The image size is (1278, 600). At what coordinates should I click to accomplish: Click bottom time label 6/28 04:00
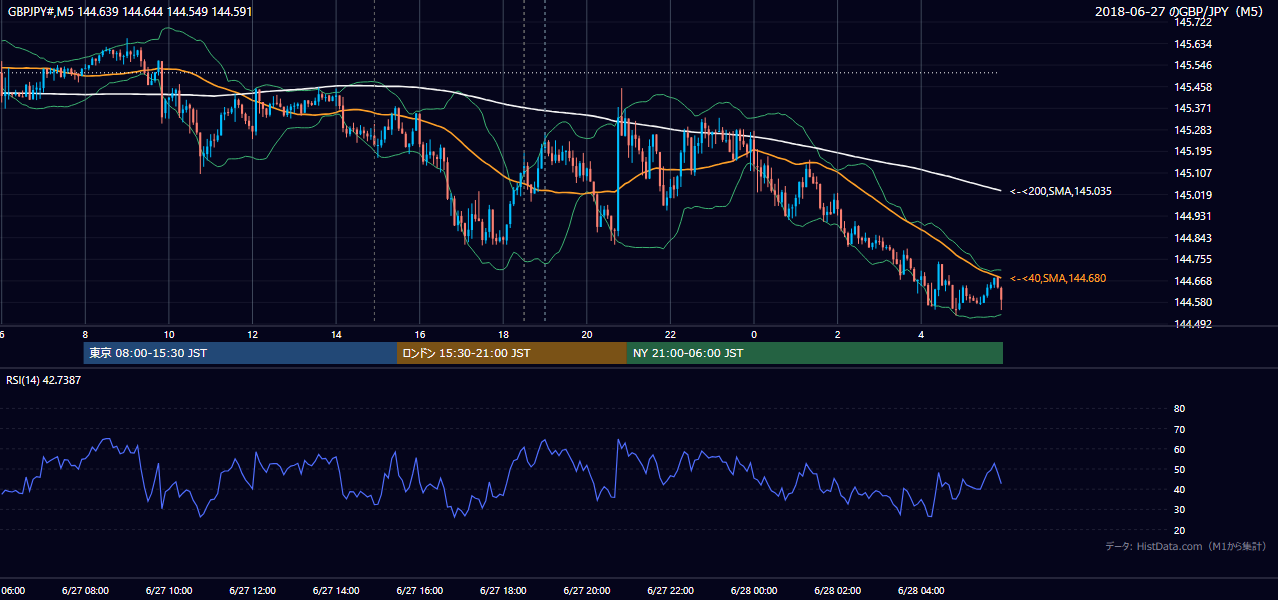[x=921, y=591]
